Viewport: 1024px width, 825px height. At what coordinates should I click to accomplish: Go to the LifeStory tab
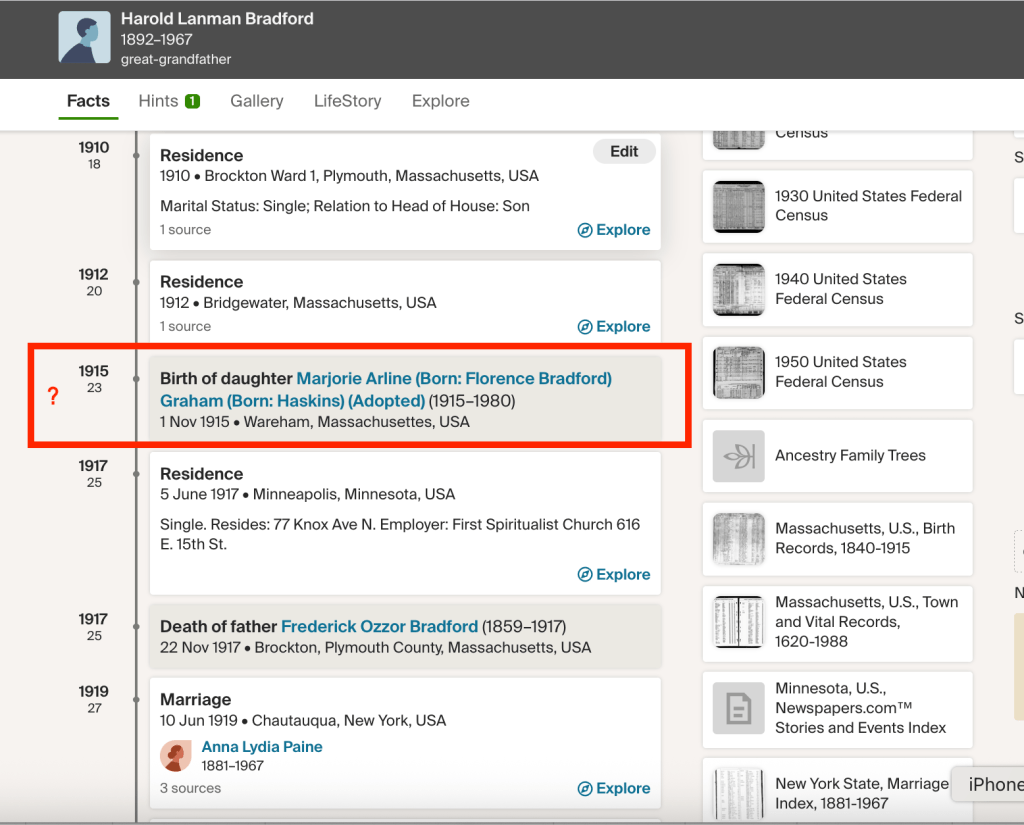coord(347,101)
